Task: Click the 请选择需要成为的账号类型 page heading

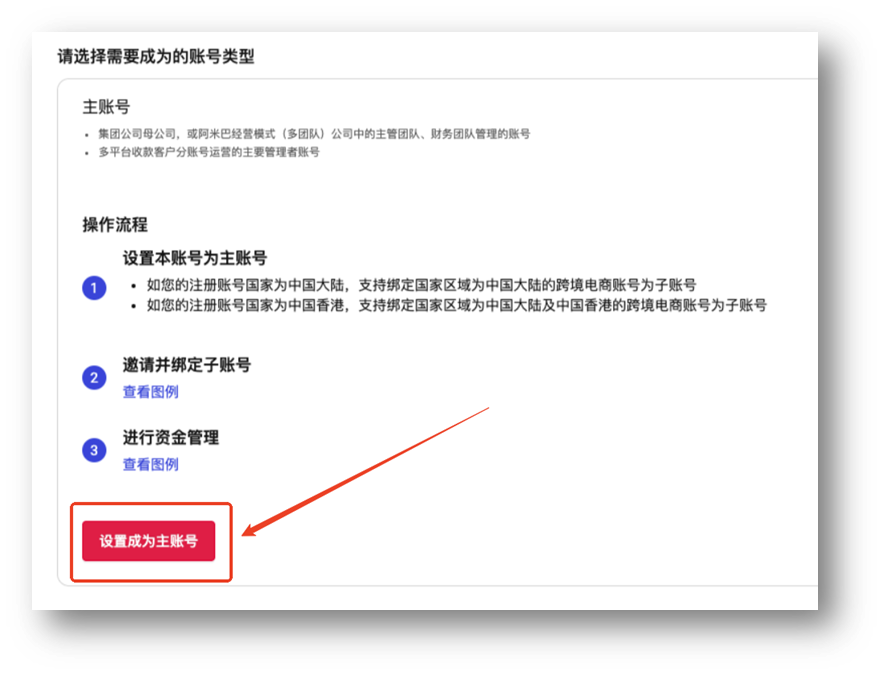Action: point(156,56)
